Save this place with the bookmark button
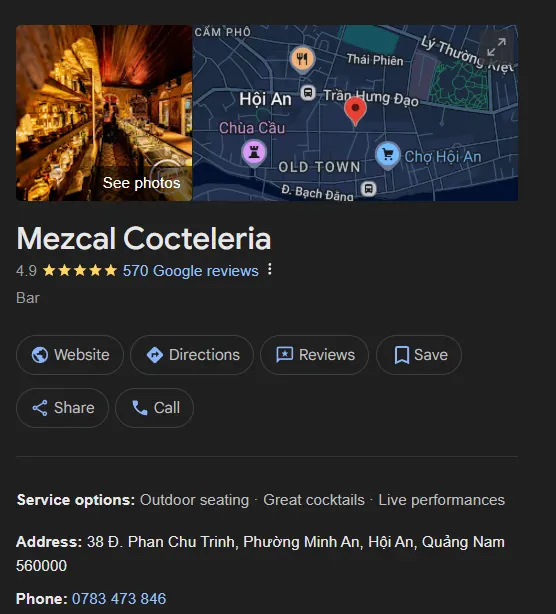This screenshot has width=556, height=614. click(x=419, y=355)
